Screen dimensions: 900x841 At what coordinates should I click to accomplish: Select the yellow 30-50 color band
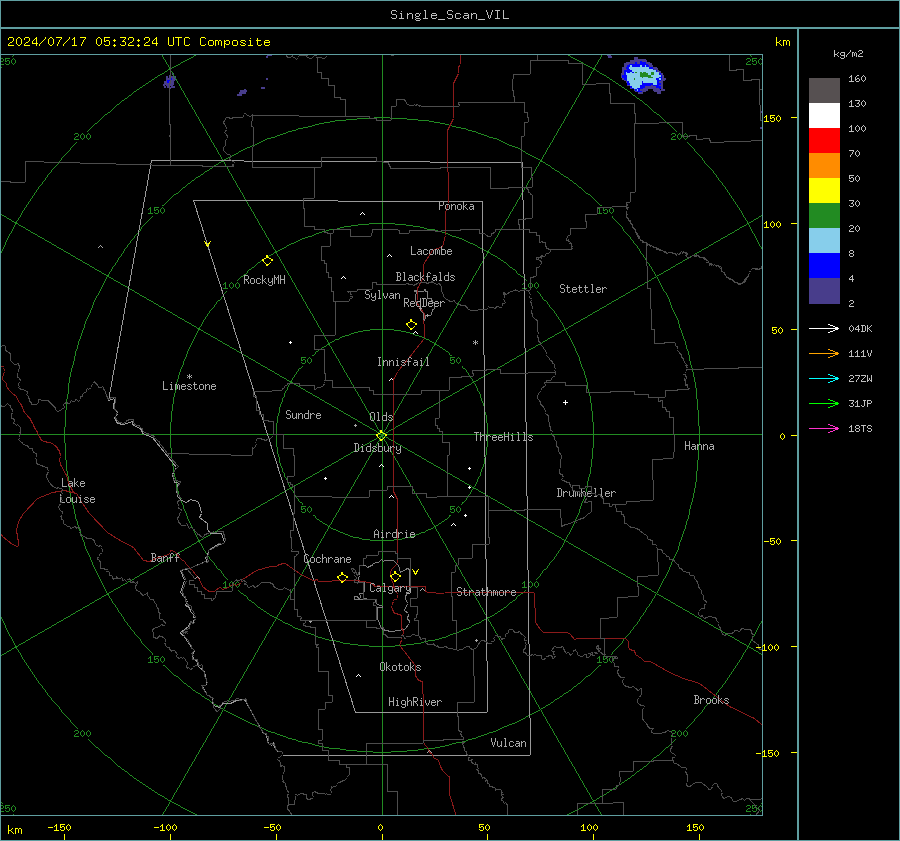[x=824, y=191]
